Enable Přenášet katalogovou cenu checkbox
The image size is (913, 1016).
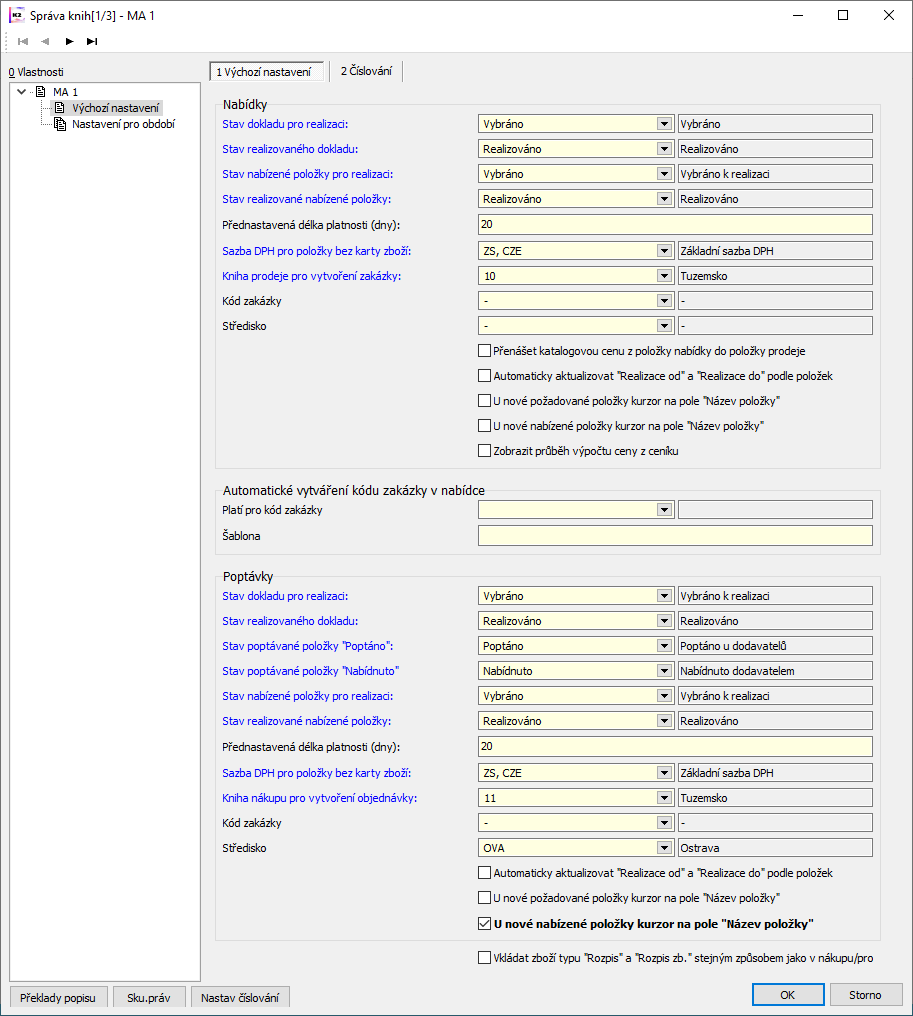[484, 351]
